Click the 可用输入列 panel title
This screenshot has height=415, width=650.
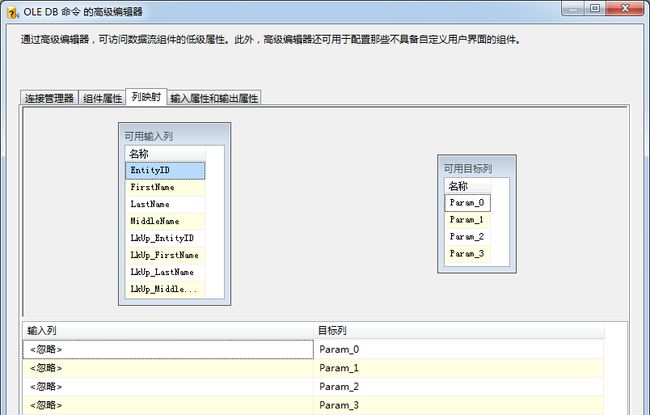[148, 136]
